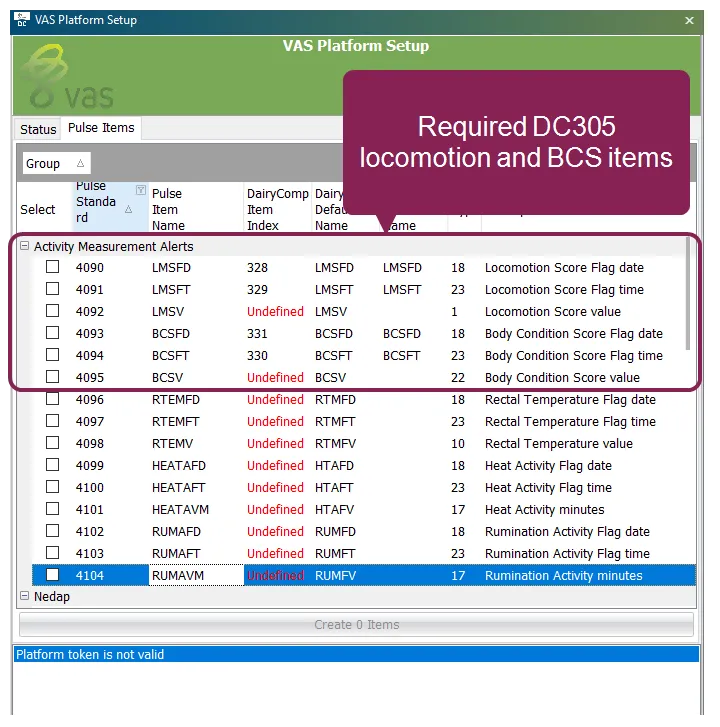Open the Status tab

point(38,129)
